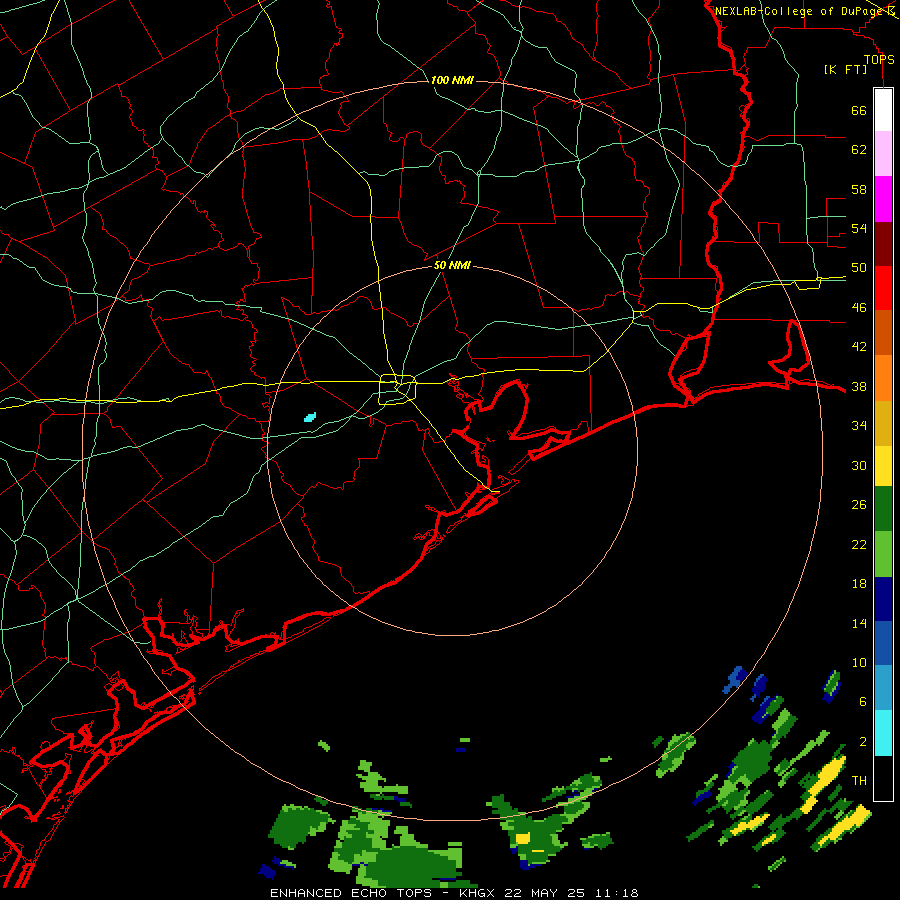
Task: Select the 38 legend value
Action: click(x=859, y=387)
